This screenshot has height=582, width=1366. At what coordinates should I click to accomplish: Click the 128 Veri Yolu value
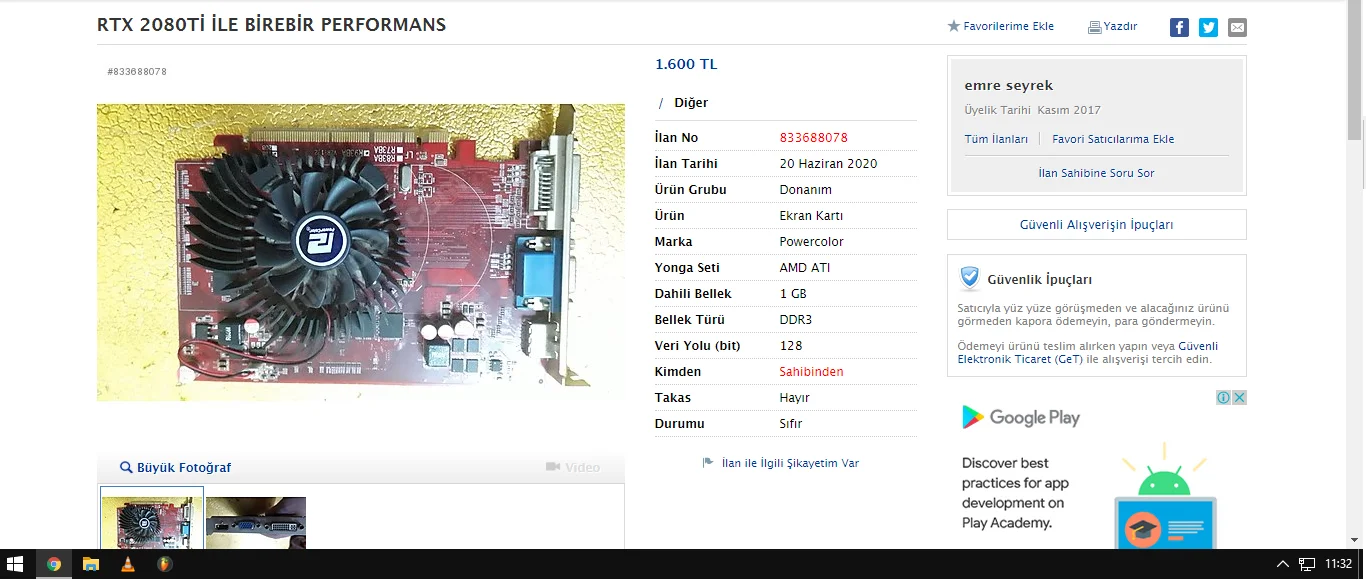point(790,345)
